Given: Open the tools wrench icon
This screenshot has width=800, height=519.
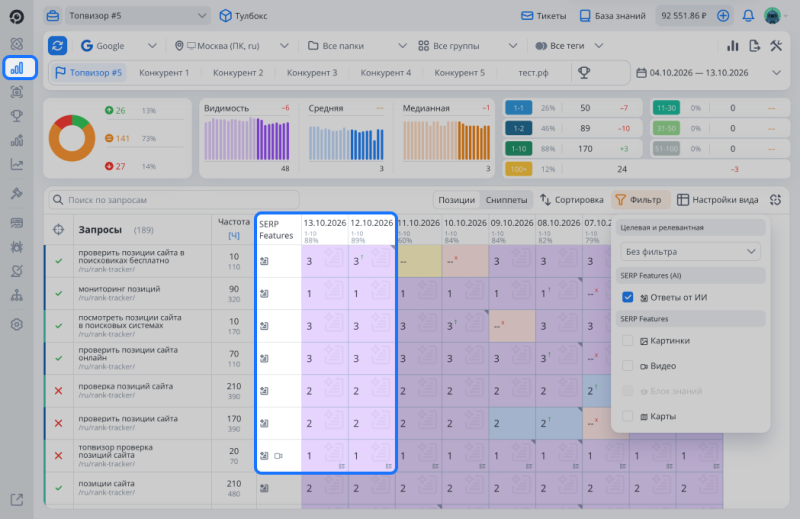Looking at the screenshot, I should click(x=776, y=45).
